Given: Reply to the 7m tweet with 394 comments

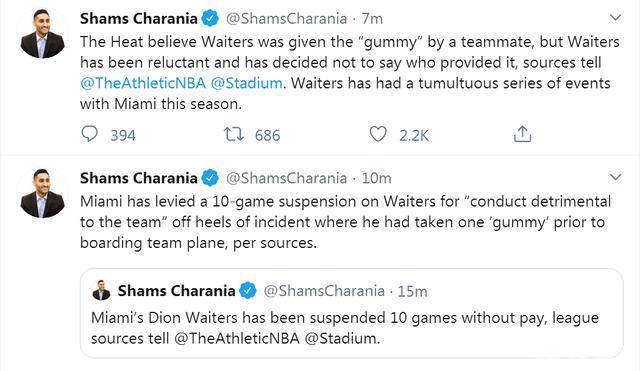Looking at the screenshot, I should [x=89, y=134].
